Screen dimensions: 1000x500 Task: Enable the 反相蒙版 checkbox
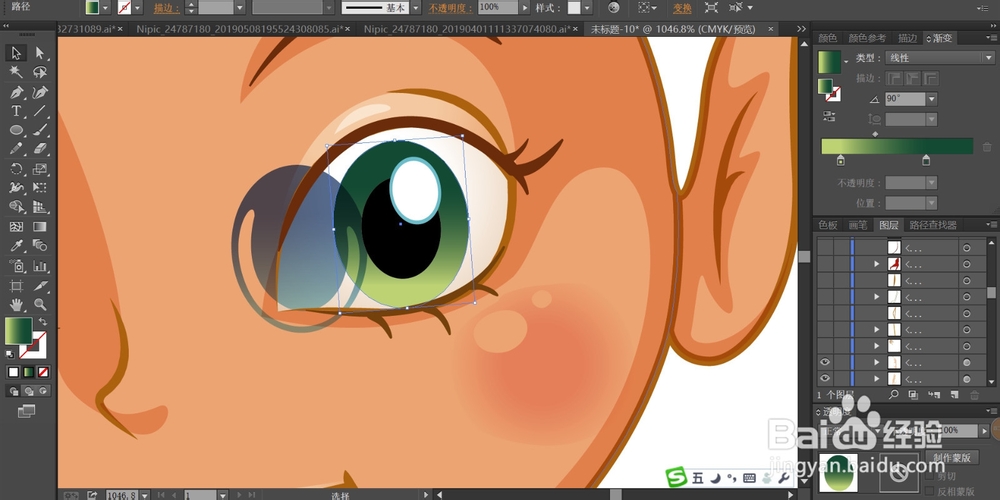coord(929,491)
